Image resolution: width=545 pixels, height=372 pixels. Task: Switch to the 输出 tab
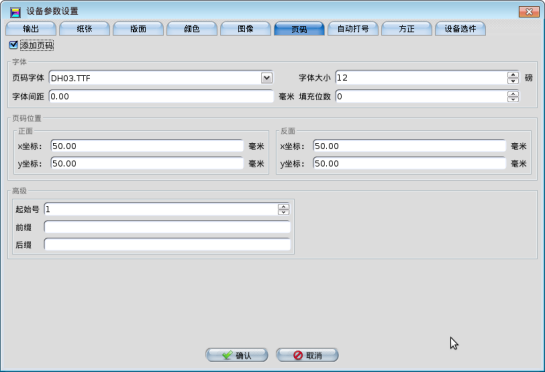[31, 29]
